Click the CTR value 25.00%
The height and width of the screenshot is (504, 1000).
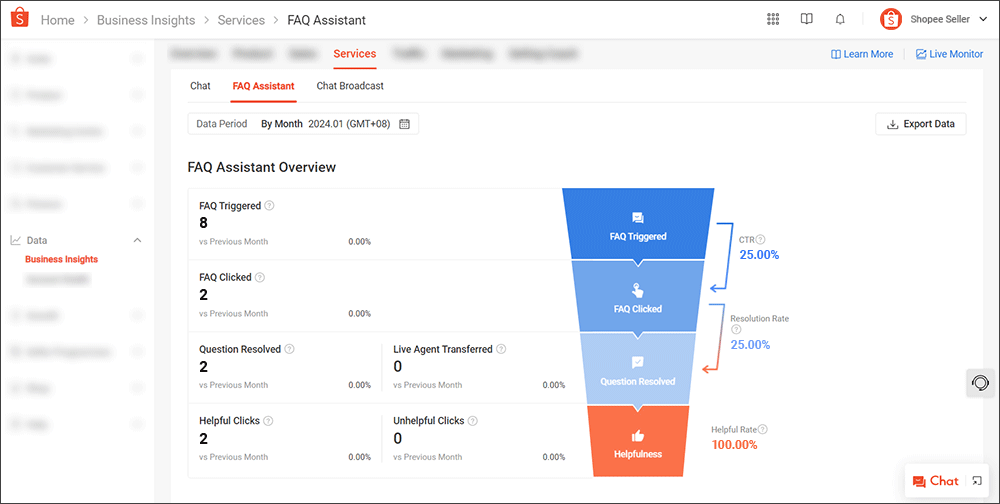[759, 255]
